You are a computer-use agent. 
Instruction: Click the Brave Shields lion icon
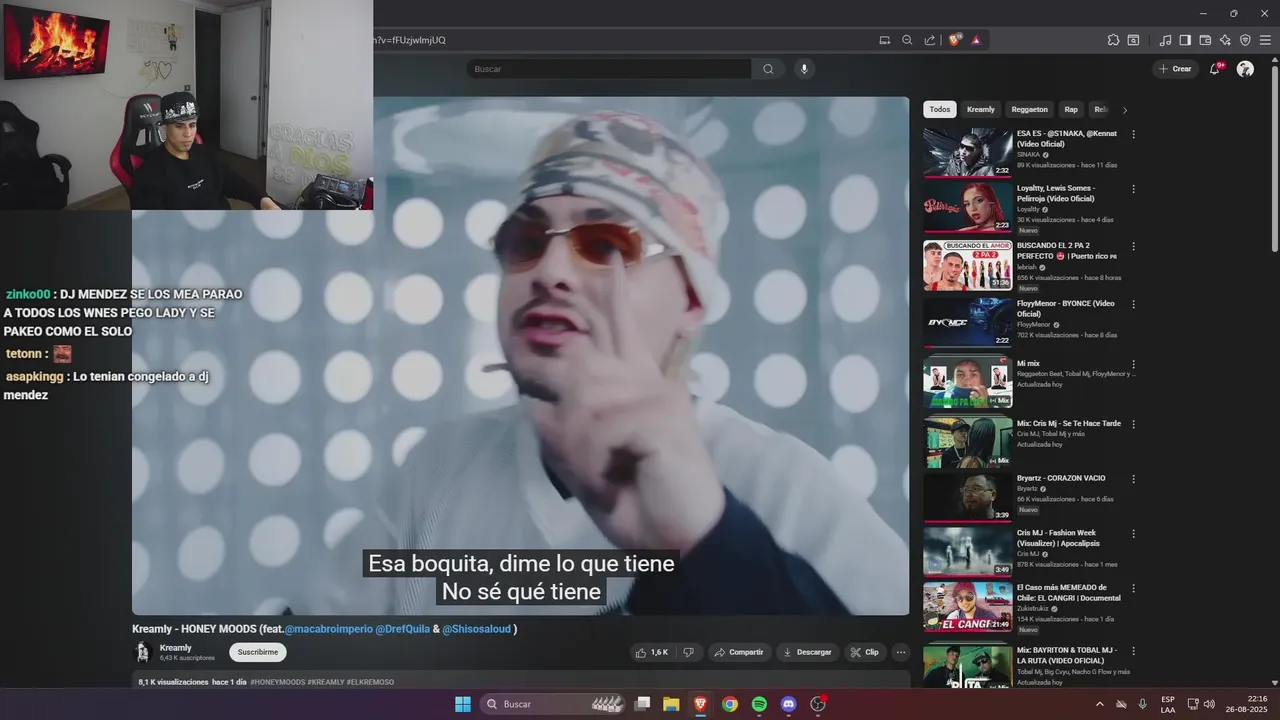[955, 40]
